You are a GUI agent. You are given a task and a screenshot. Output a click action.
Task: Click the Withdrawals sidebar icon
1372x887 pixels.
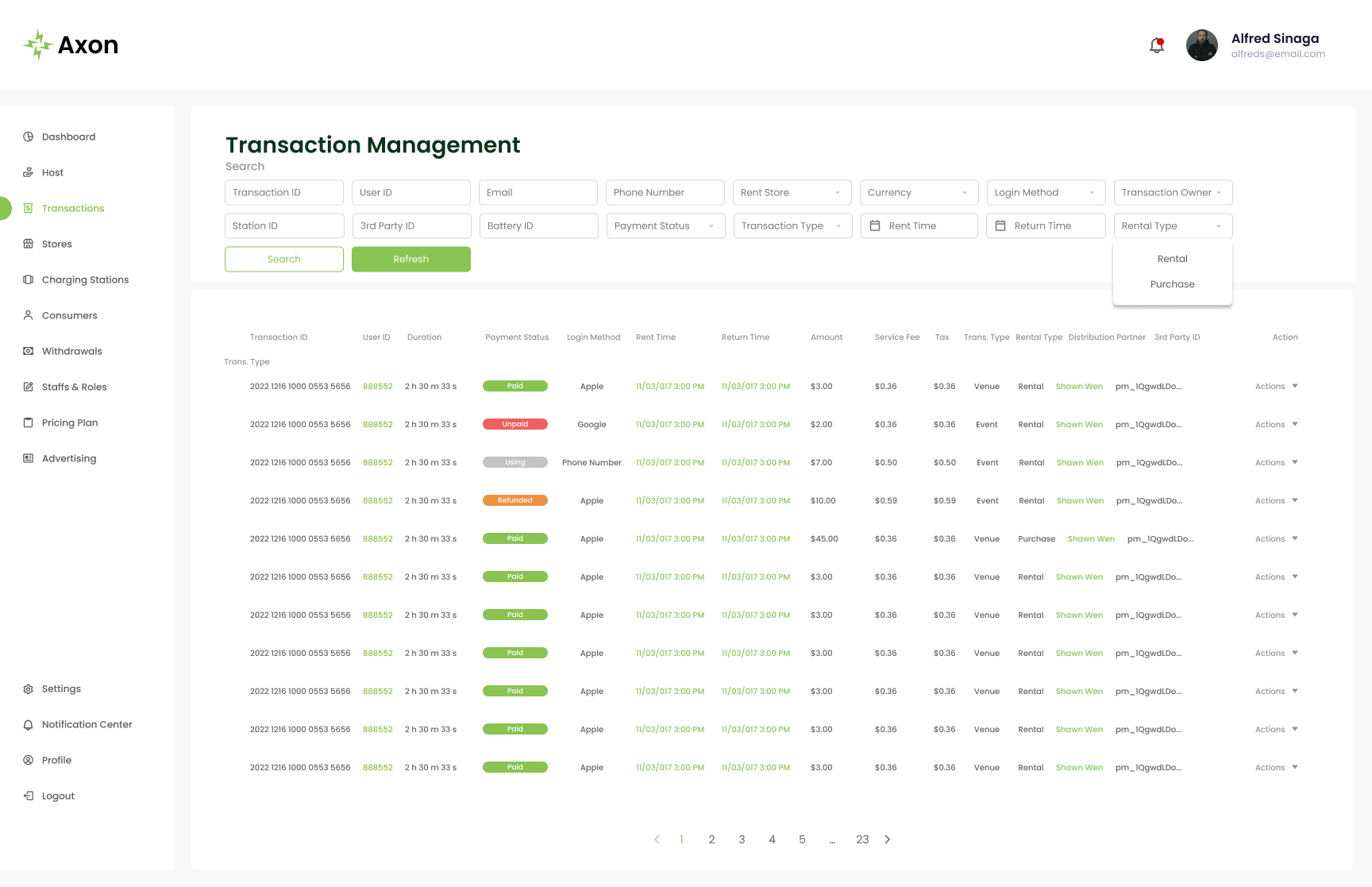(28, 351)
